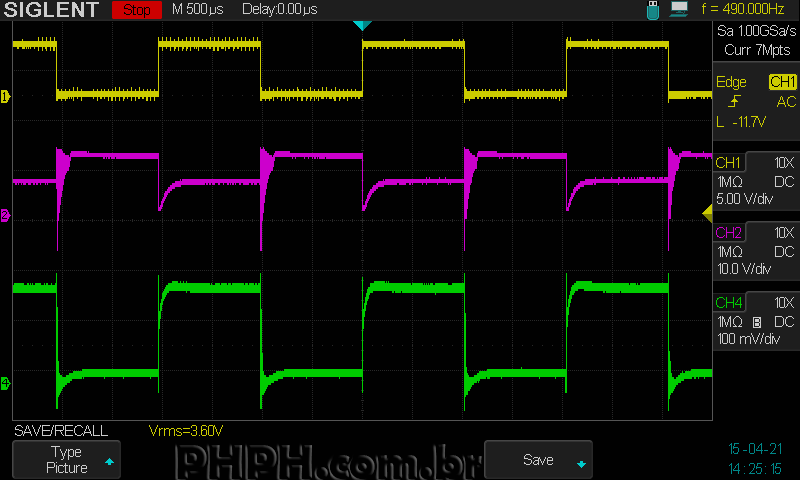Image resolution: width=800 pixels, height=480 pixels.
Task: Click the bandwidth limit B icon on CH4
Action: point(757,322)
